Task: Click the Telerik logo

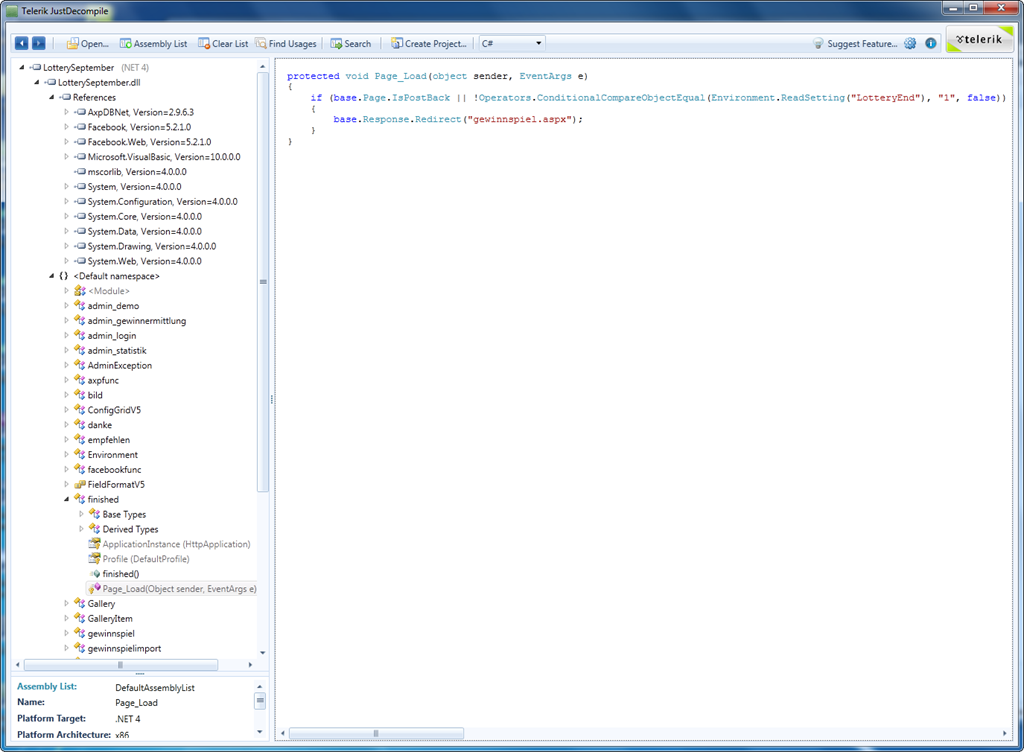Action: [978, 40]
